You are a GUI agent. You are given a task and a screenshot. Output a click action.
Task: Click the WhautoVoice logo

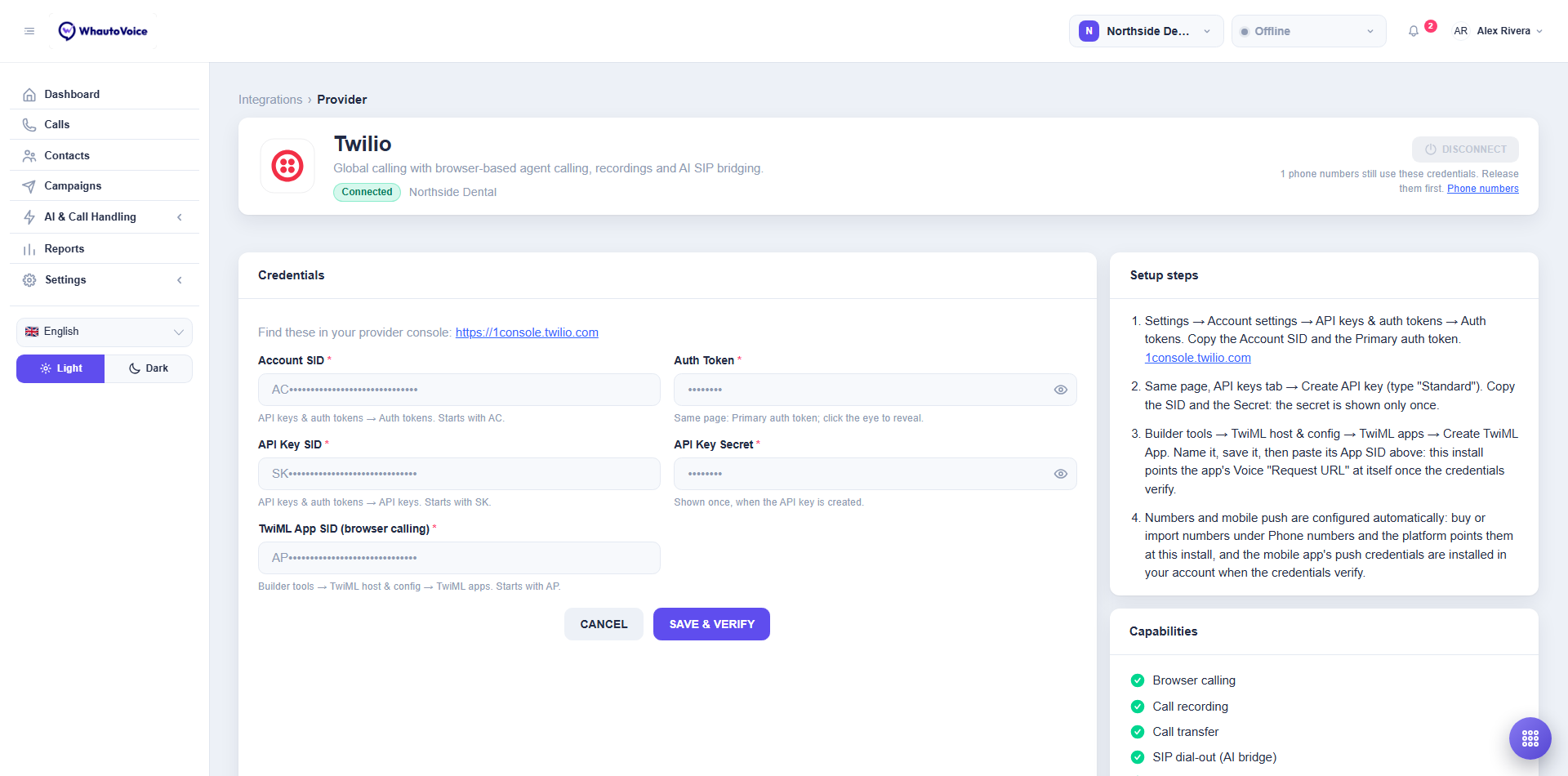click(103, 31)
